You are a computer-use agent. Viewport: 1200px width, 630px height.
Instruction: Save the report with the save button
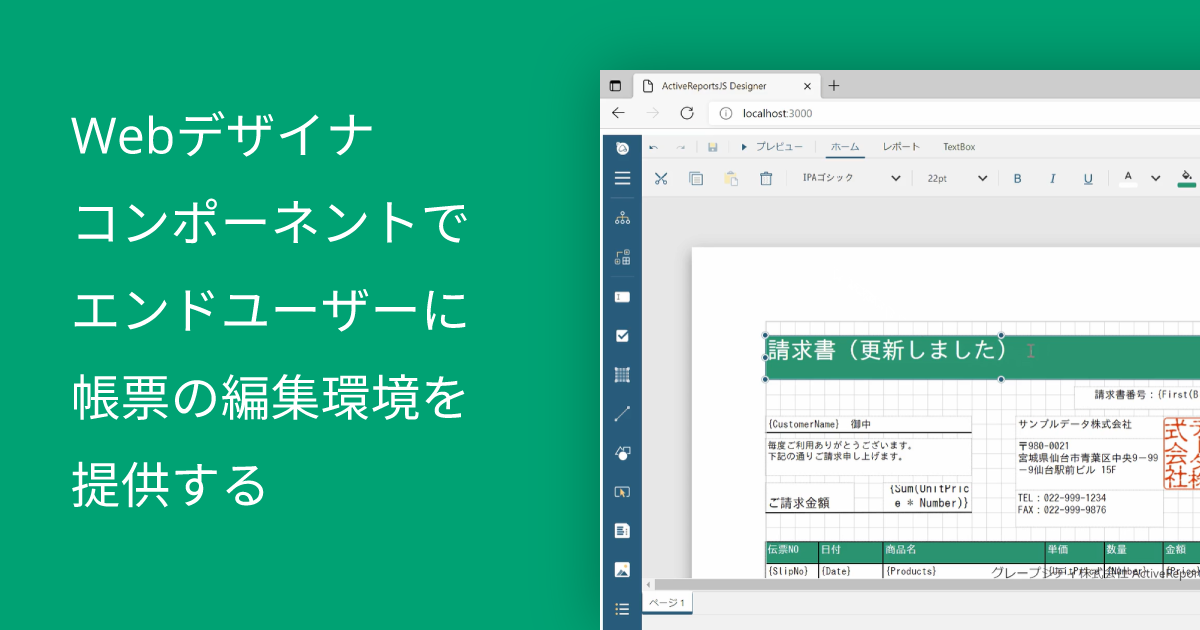[x=713, y=146]
